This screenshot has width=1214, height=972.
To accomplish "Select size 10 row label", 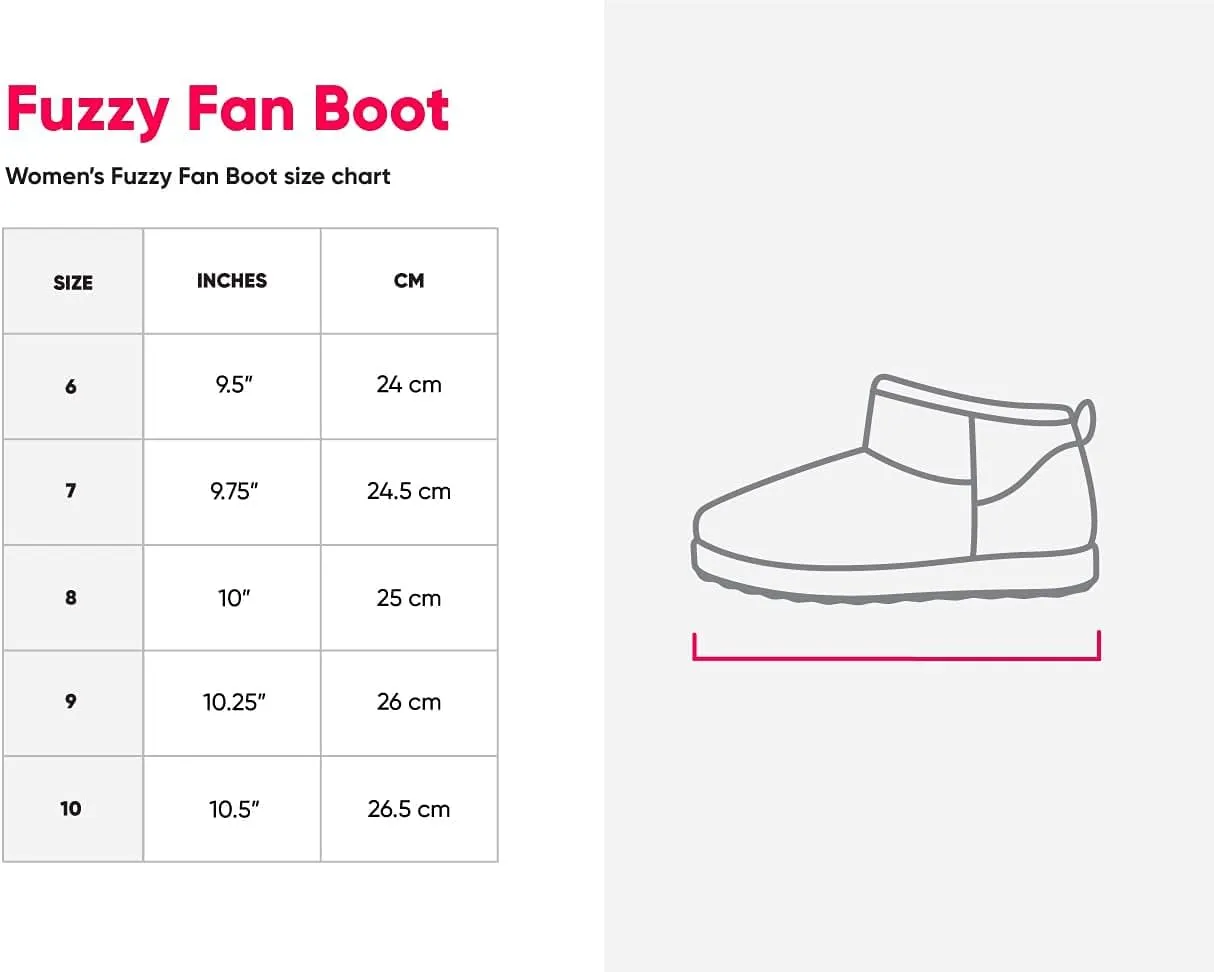I will (x=73, y=809).
